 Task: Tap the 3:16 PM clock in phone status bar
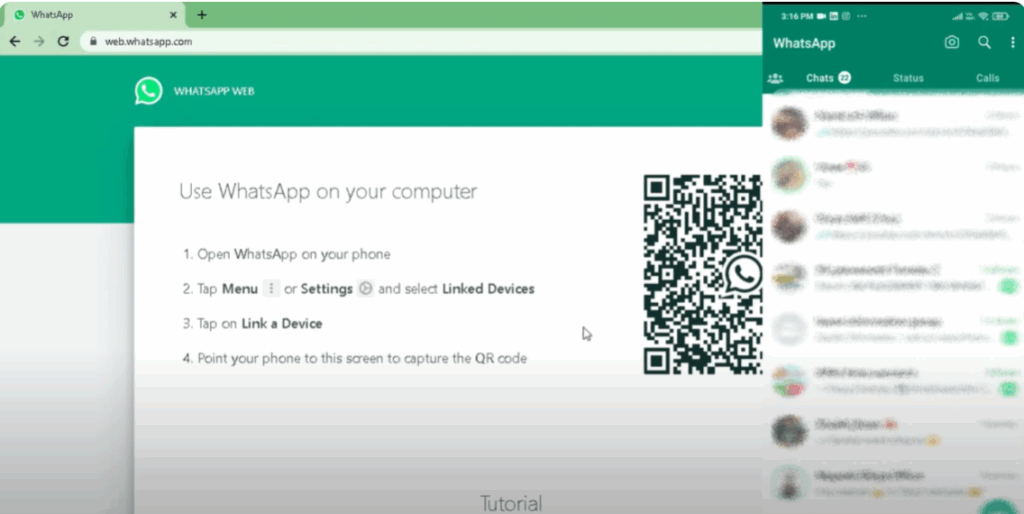click(x=797, y=16)
